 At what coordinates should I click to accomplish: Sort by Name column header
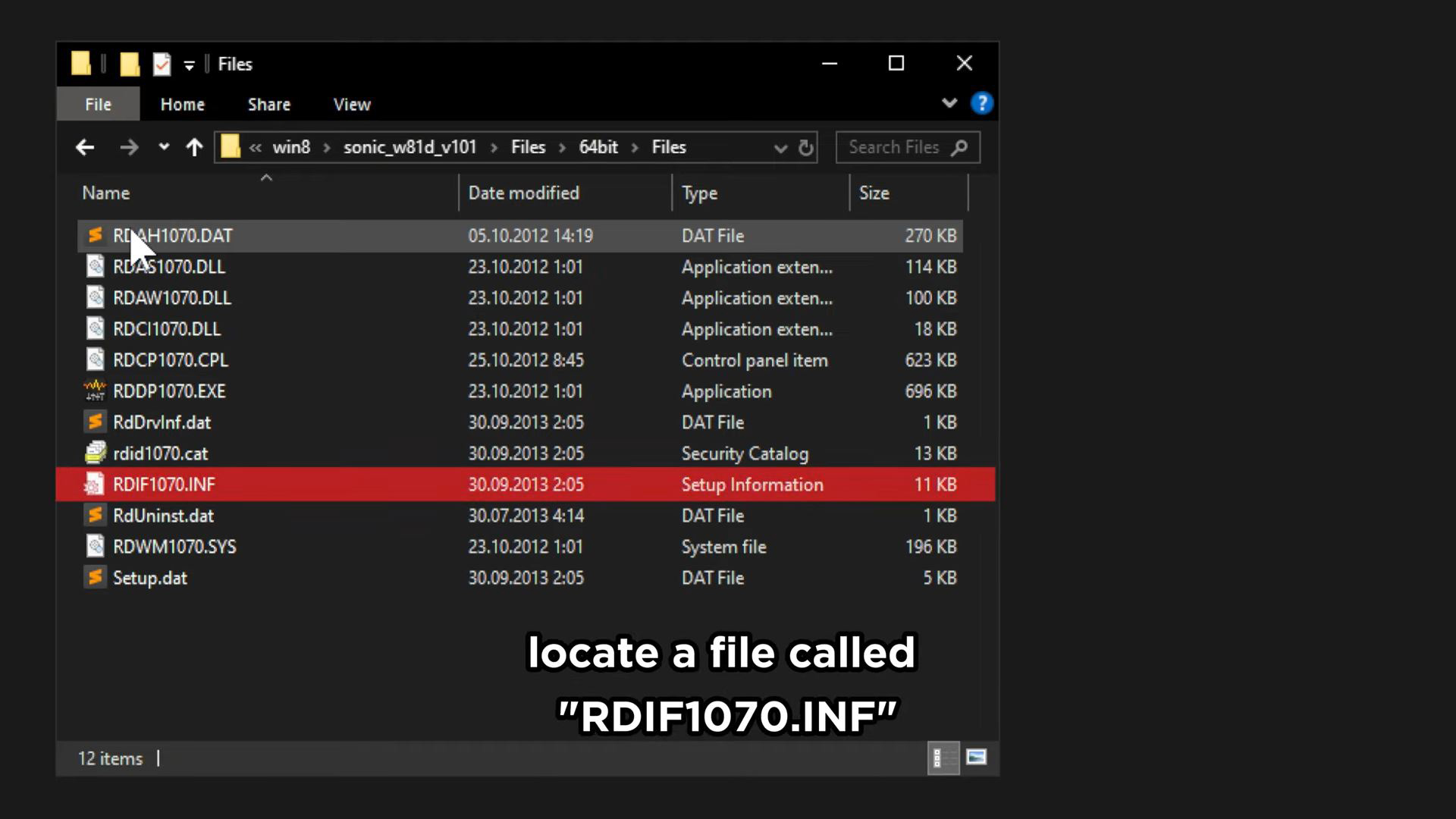tap(106, 193)
